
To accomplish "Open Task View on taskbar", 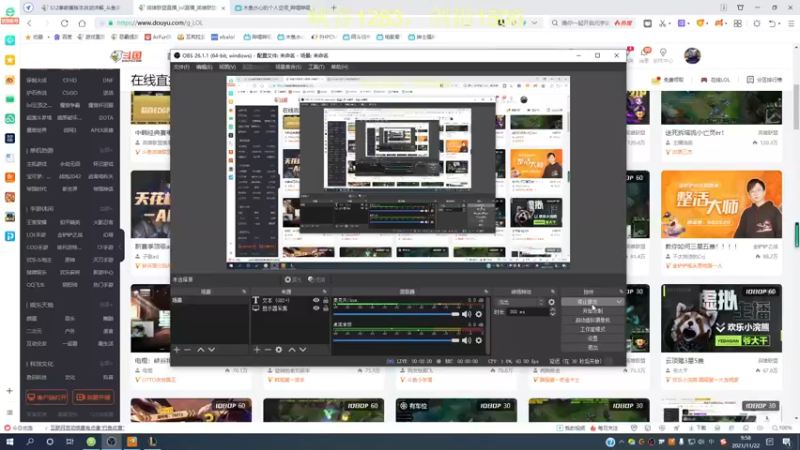I will point(70,441).
